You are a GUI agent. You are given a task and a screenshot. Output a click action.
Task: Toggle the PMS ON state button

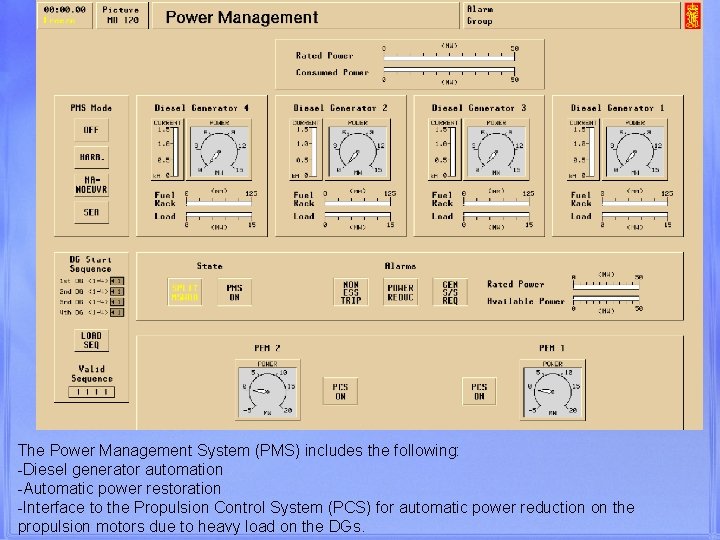[235, 292]
